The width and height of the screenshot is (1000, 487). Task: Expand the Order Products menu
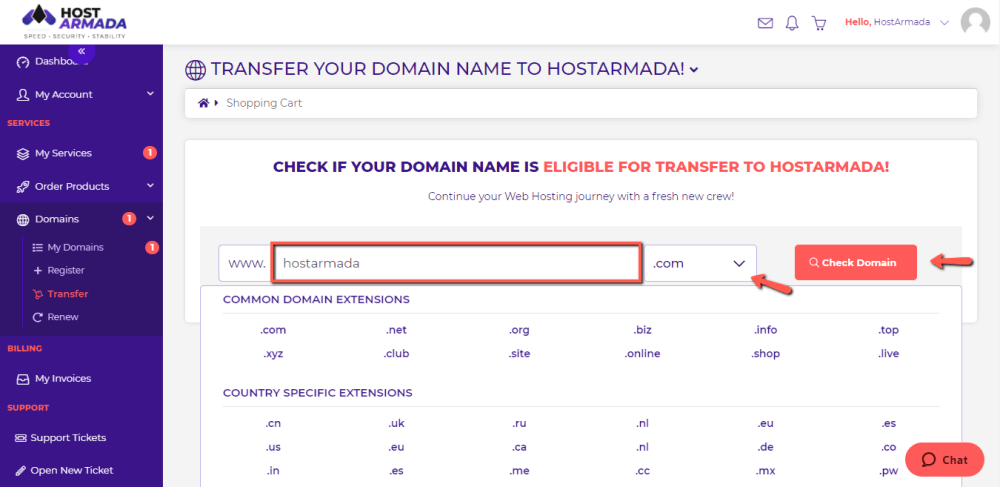point(82,186)
